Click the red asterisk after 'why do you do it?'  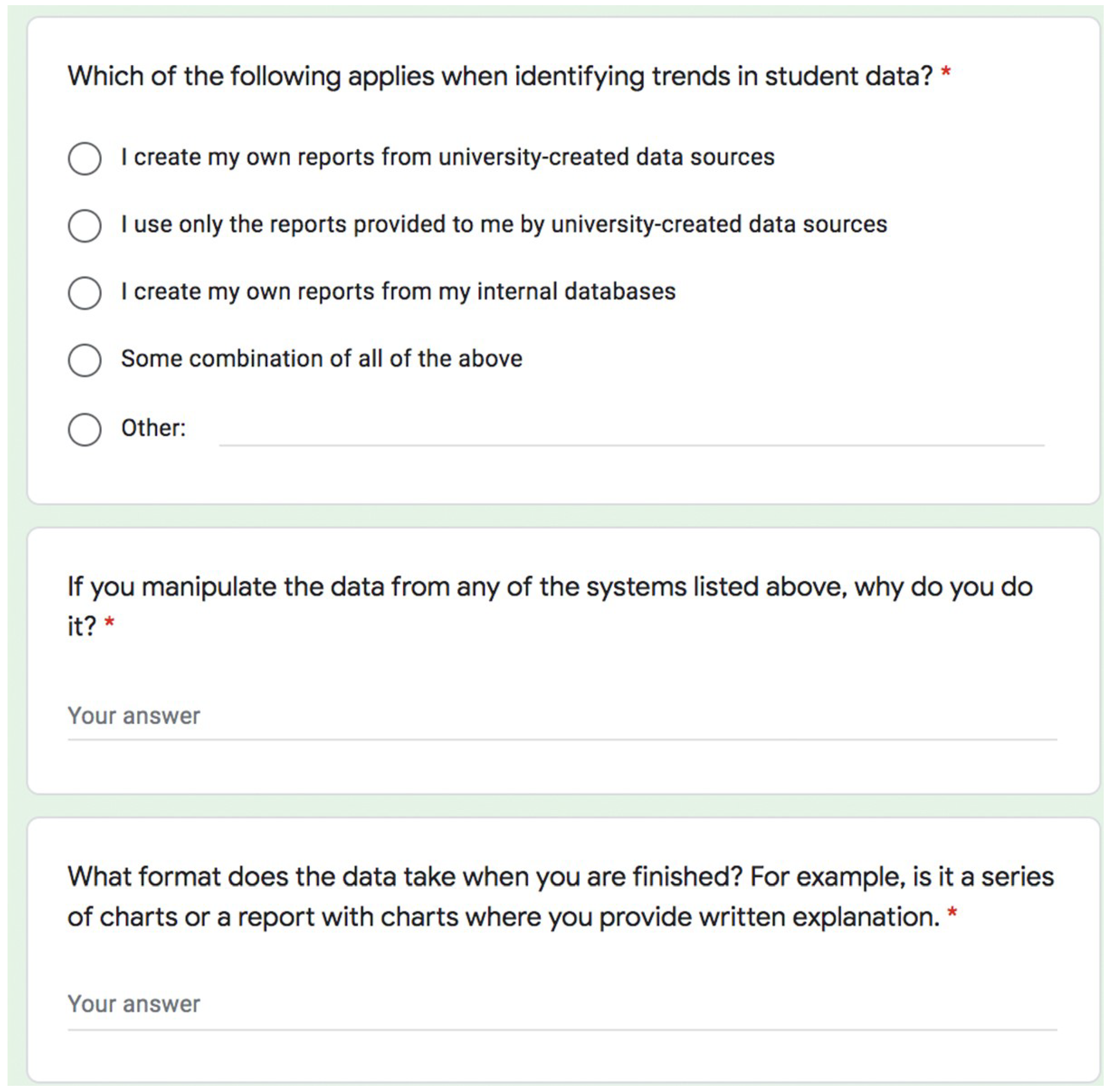[109, 623]
